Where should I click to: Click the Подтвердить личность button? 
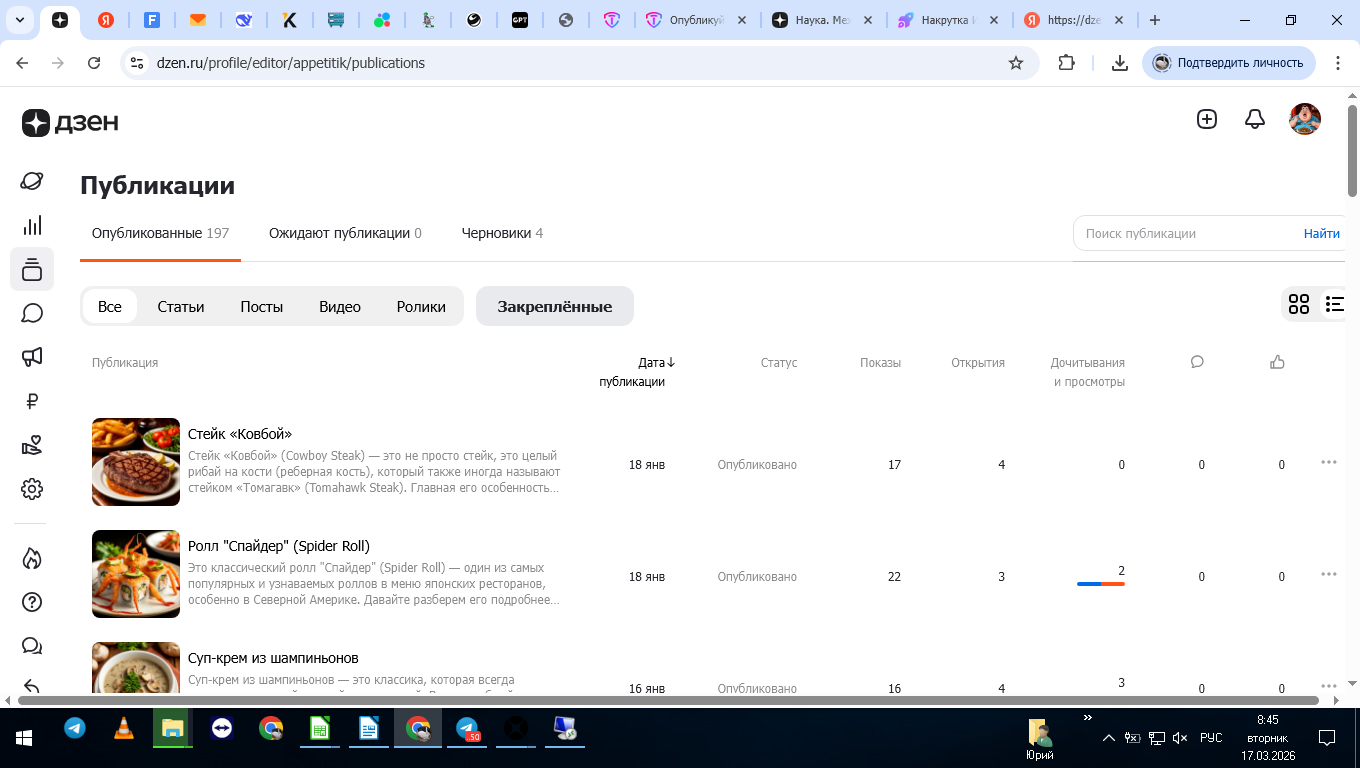[1229, 63]
